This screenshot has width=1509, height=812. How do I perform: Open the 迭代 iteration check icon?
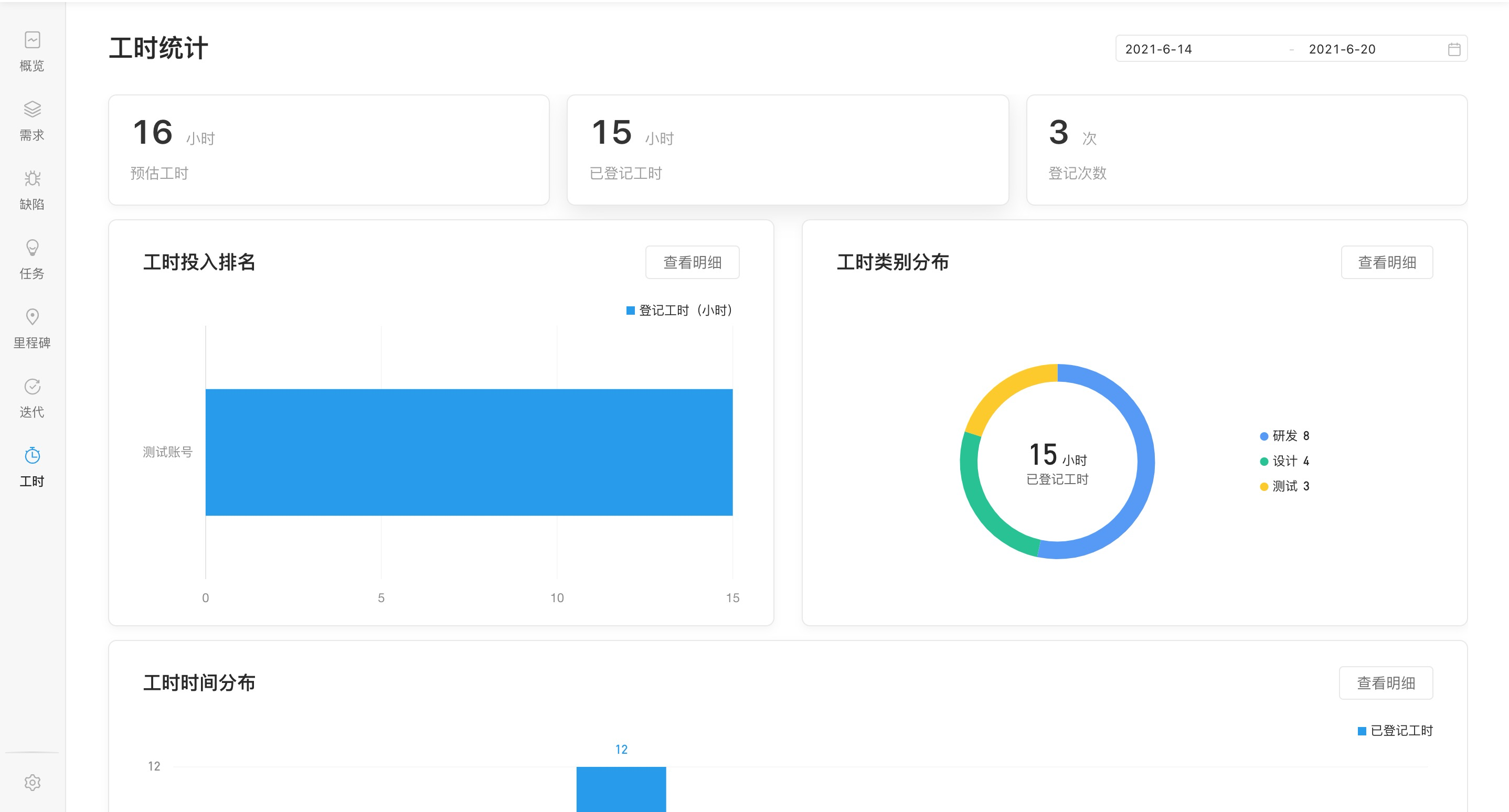pos(32,387)
